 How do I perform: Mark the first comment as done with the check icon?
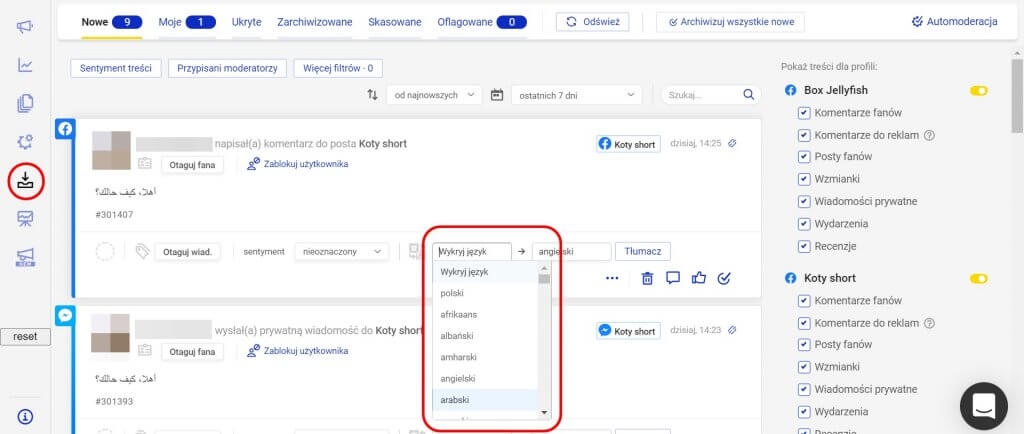724,278
